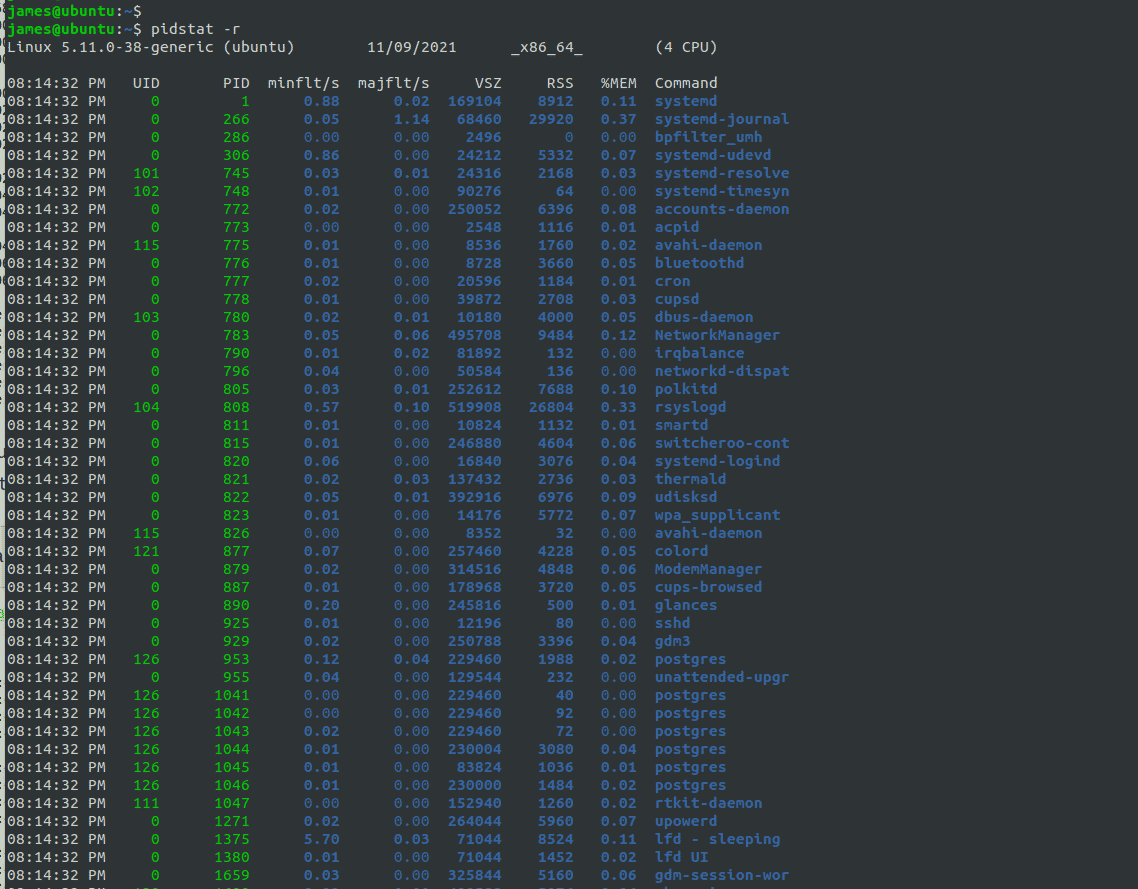Click the 'wpa_supplicant' command entry

coord(717,515)
